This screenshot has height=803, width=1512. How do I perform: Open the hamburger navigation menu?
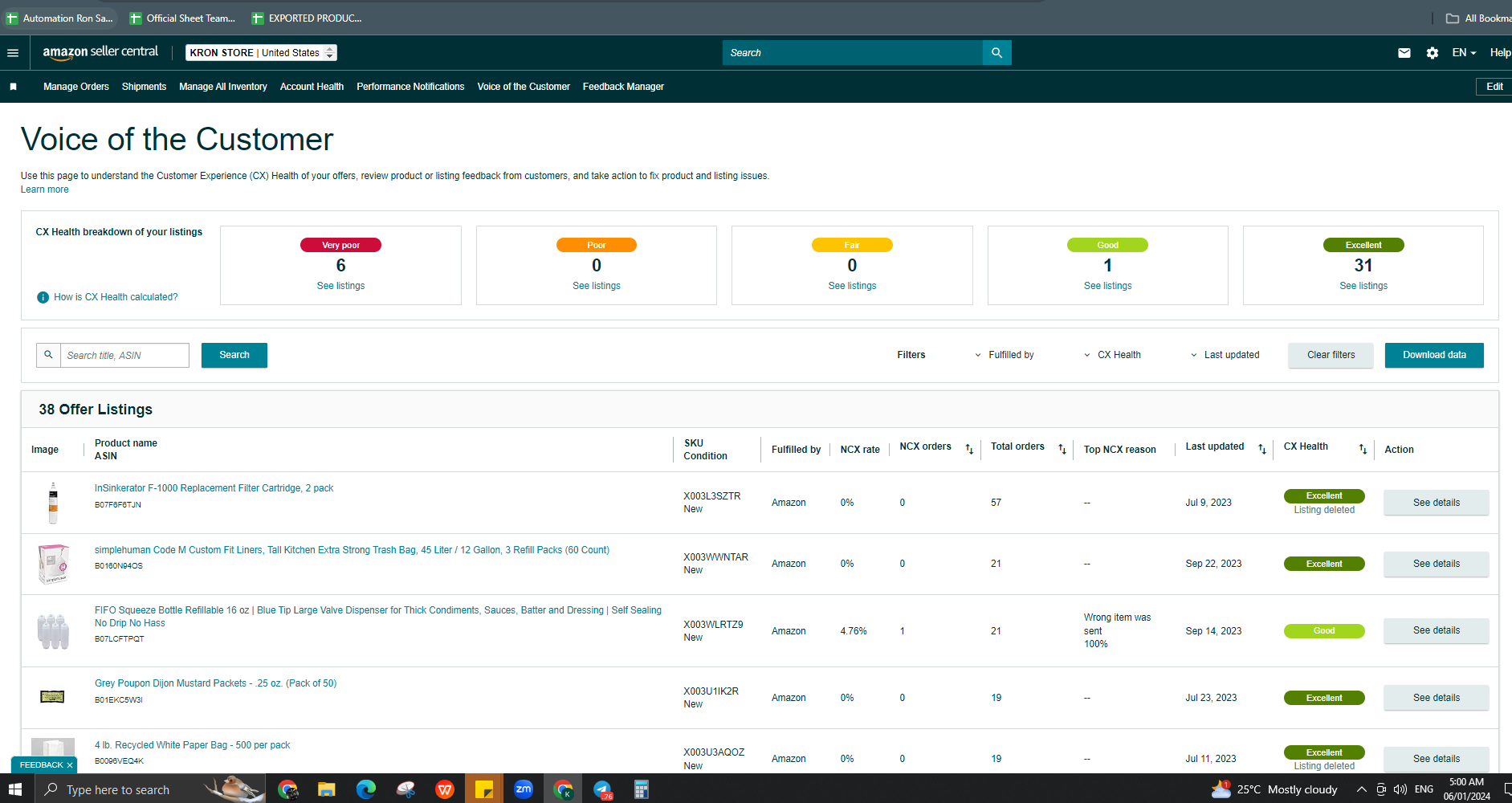tap(13, 53)
